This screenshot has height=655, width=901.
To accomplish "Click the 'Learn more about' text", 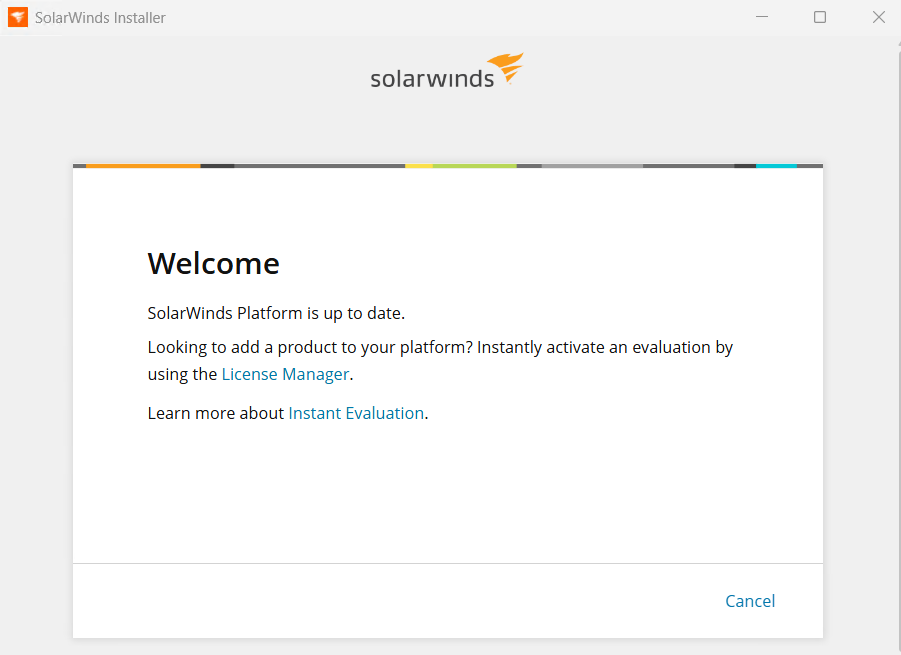I will pos(215,413).
